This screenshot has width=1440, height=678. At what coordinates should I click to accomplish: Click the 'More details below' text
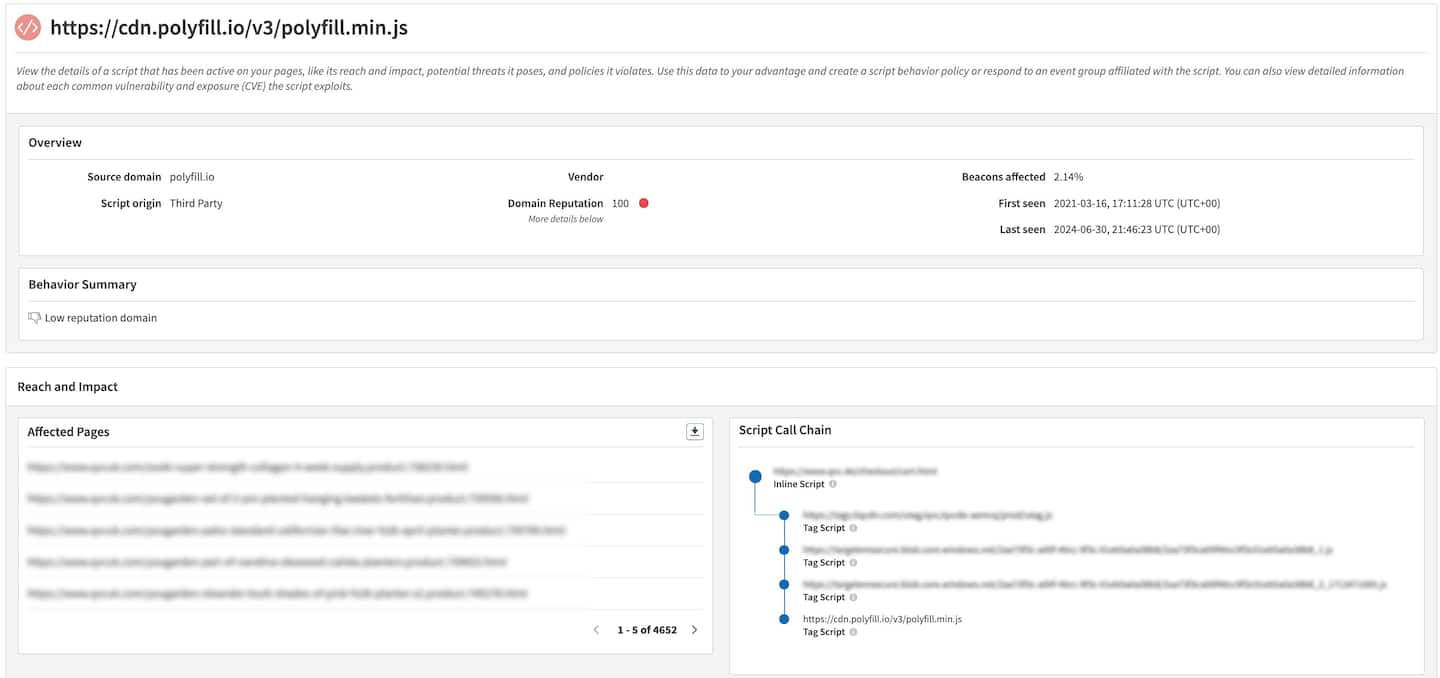(565, 219)
